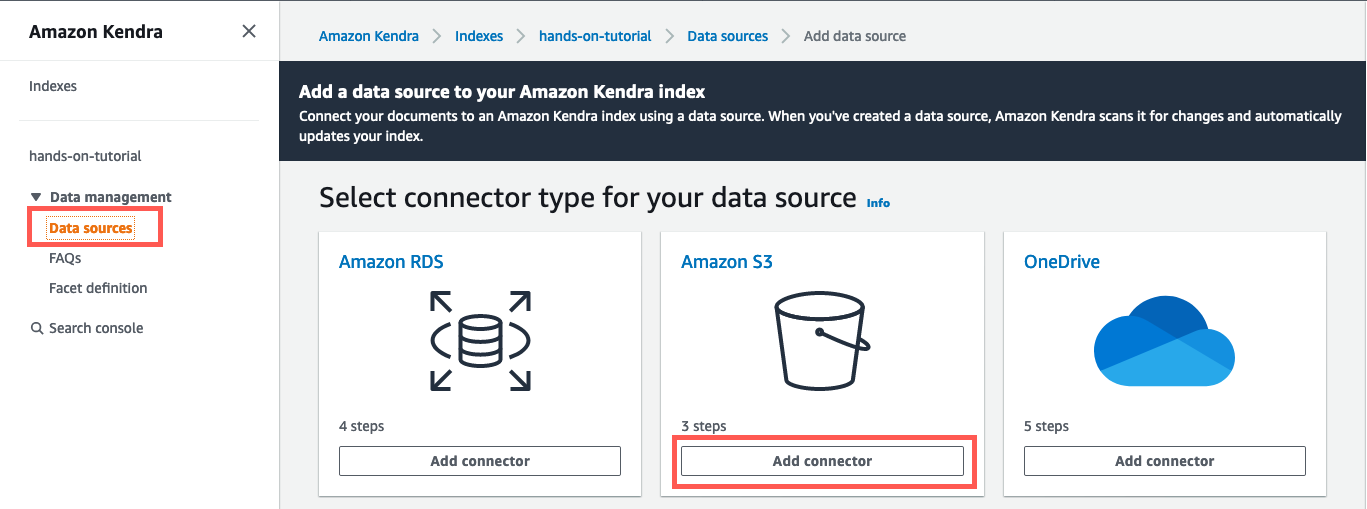Navigate to Indexes breadcrumb
The height and width of the screenshot is (509, 1367).
point(479,36)
